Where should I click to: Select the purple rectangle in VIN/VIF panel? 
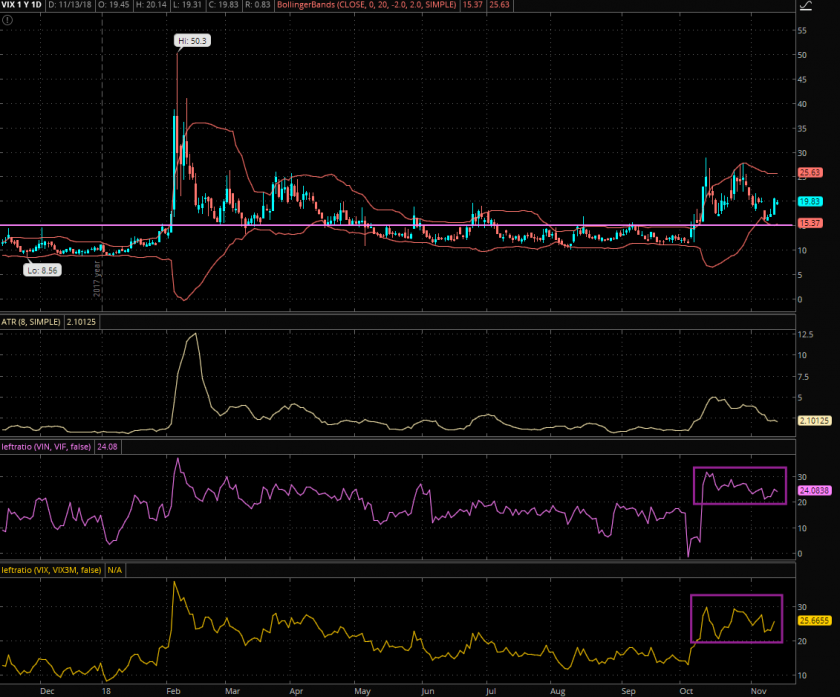[x=740, y=468]
